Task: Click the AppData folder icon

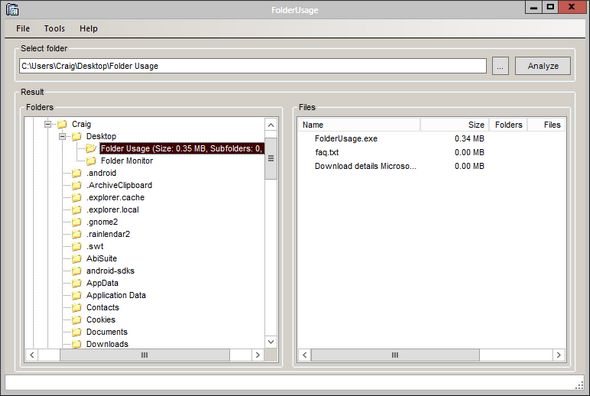Action: (x=76, y=283)
